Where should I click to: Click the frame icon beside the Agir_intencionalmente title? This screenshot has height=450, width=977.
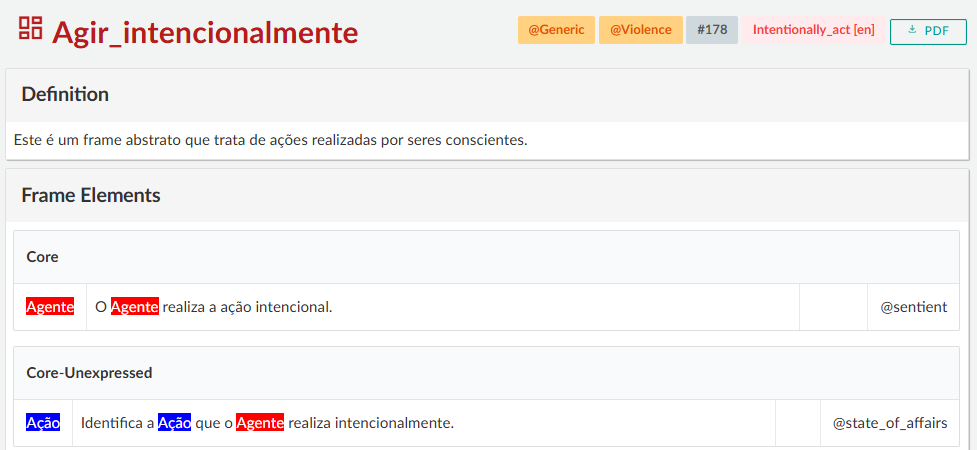pyautogui.click(x=30, y=29)
